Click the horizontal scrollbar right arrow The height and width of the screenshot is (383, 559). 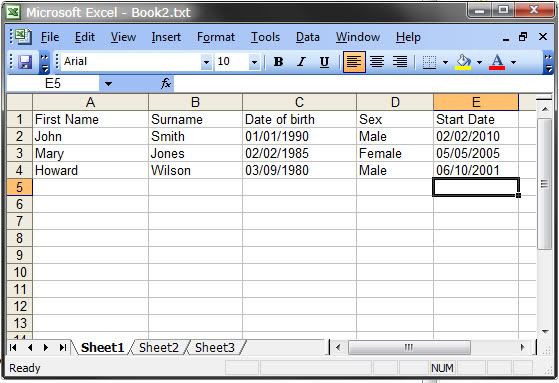[523, 347]
